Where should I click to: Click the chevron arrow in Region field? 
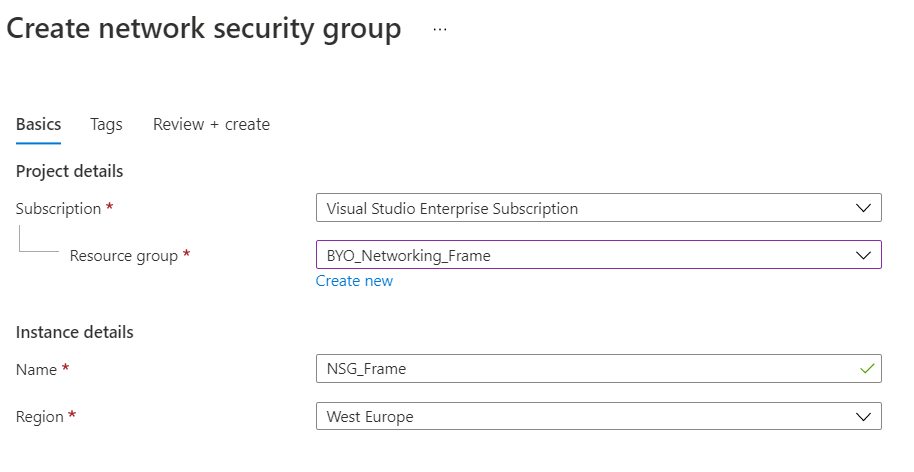click(864, 416)
